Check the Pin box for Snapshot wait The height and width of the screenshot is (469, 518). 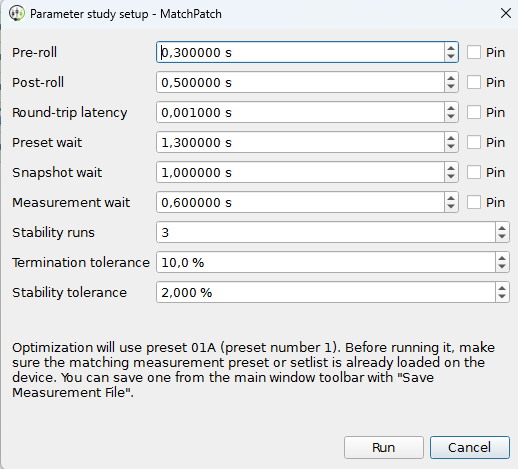(x=474, y=172)
